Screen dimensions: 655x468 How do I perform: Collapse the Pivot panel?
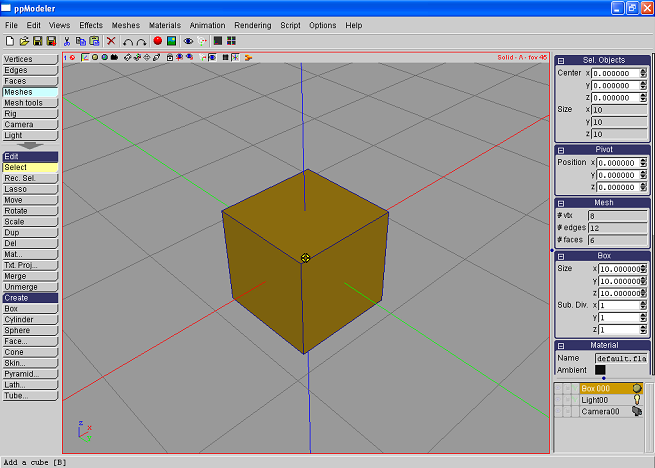(x=561, y=150)
